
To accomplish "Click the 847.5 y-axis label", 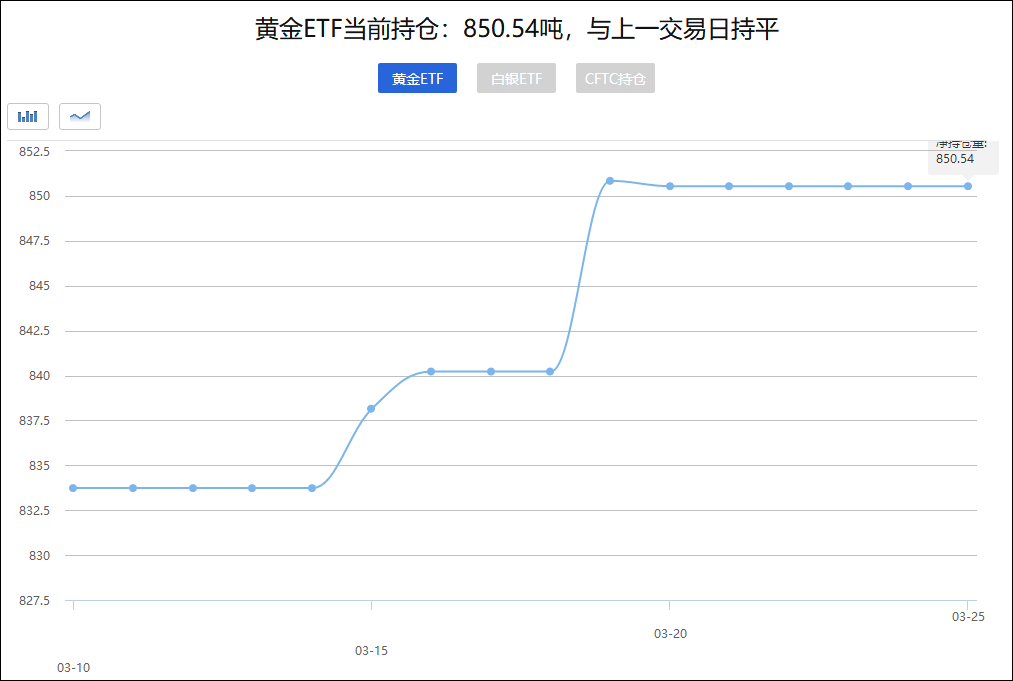I will 34,241.
